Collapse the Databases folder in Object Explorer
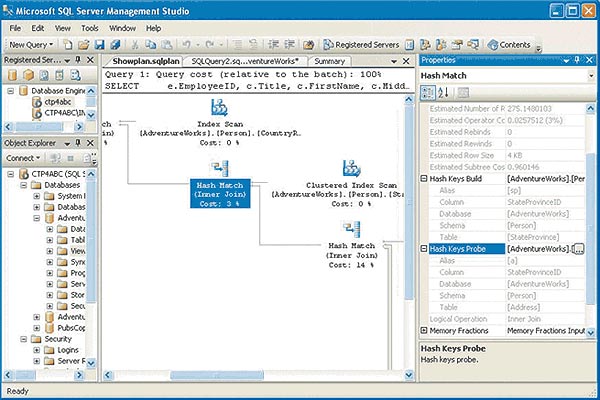Screen dimensions: 600x400 click(23, 185)
